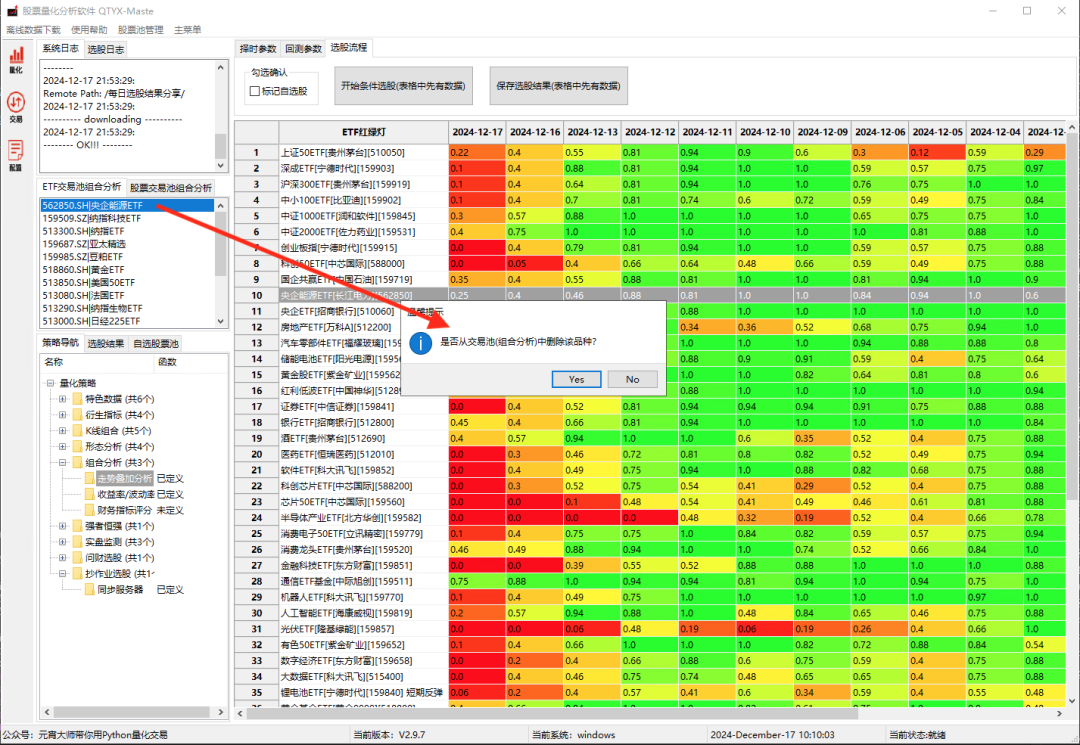Select 走势叠加分析 in the strategy tree
1080x745 pixels.
[x=125, y=479]
